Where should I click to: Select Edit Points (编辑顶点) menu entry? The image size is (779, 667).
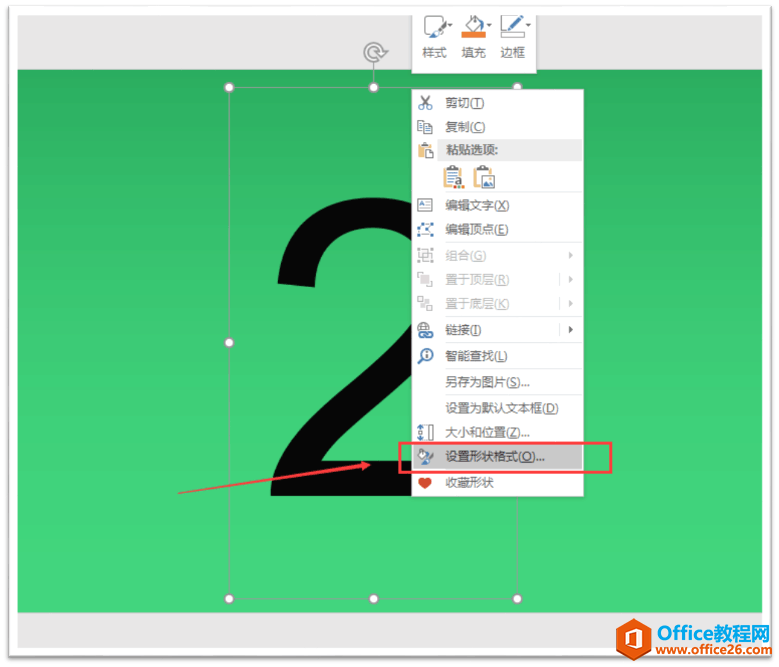(498, 229)
